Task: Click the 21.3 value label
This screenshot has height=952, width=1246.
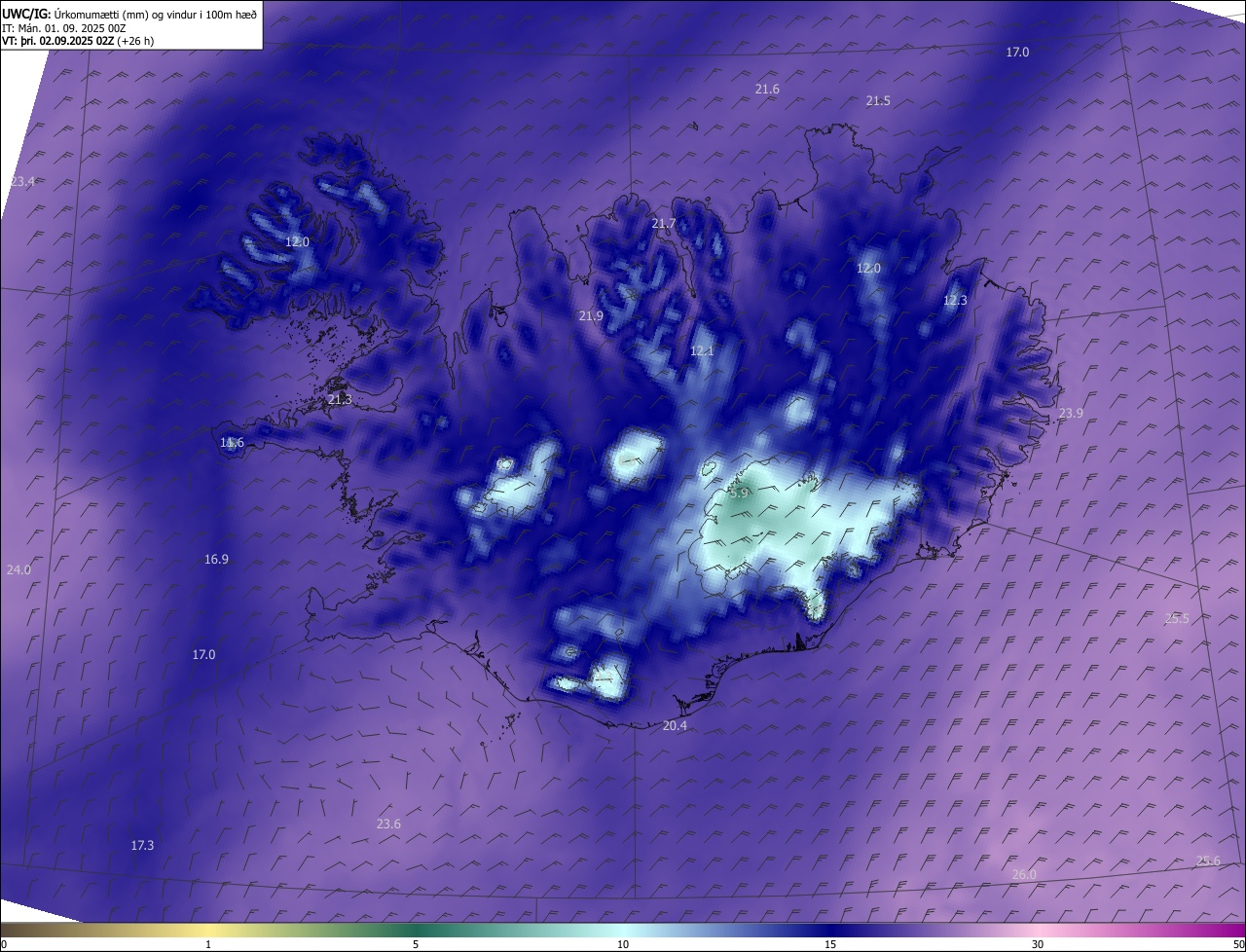Action: pyautogui.click(x=340, y=400)
